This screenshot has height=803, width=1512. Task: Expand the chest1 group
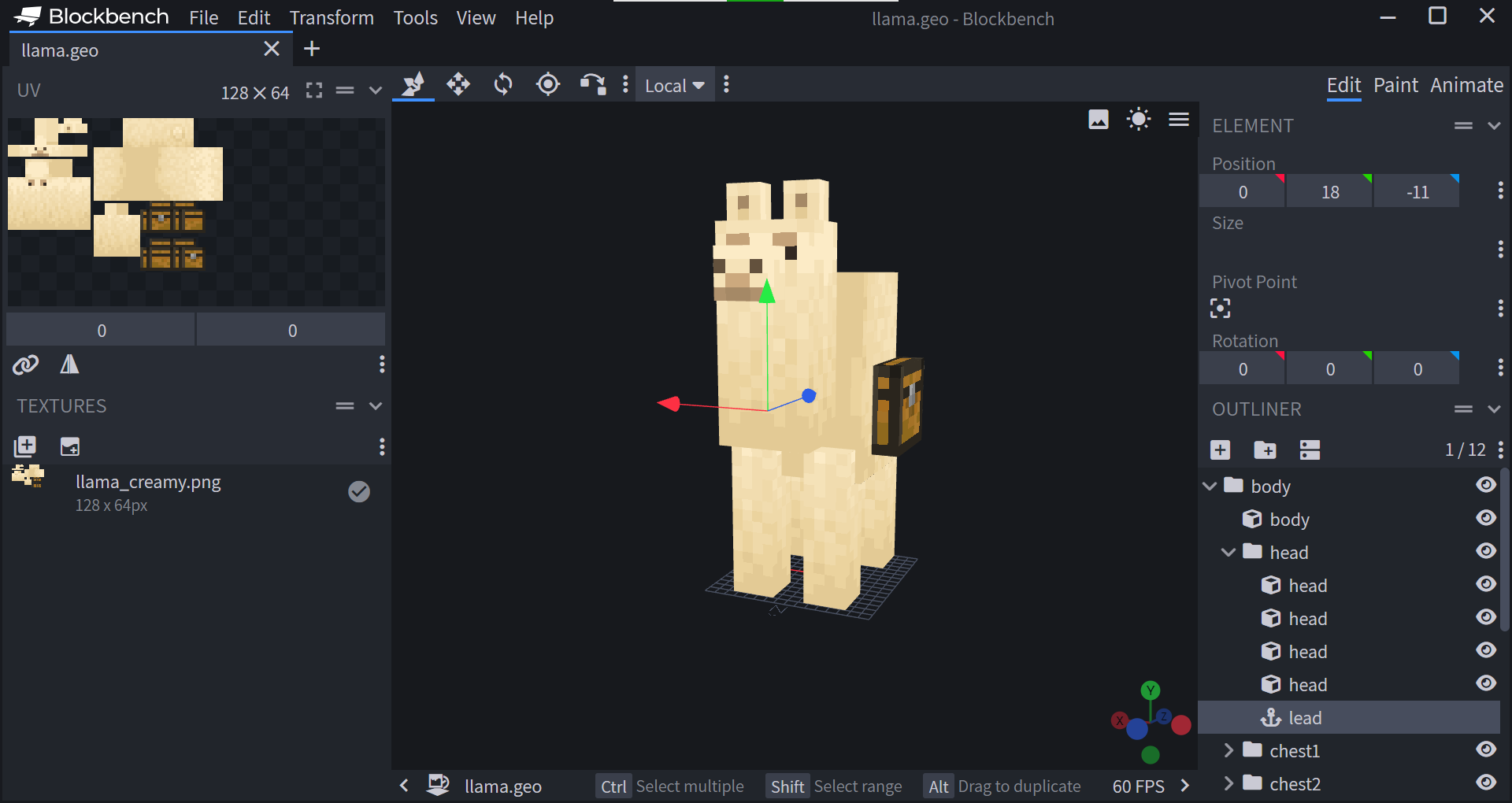point(1228,750)
